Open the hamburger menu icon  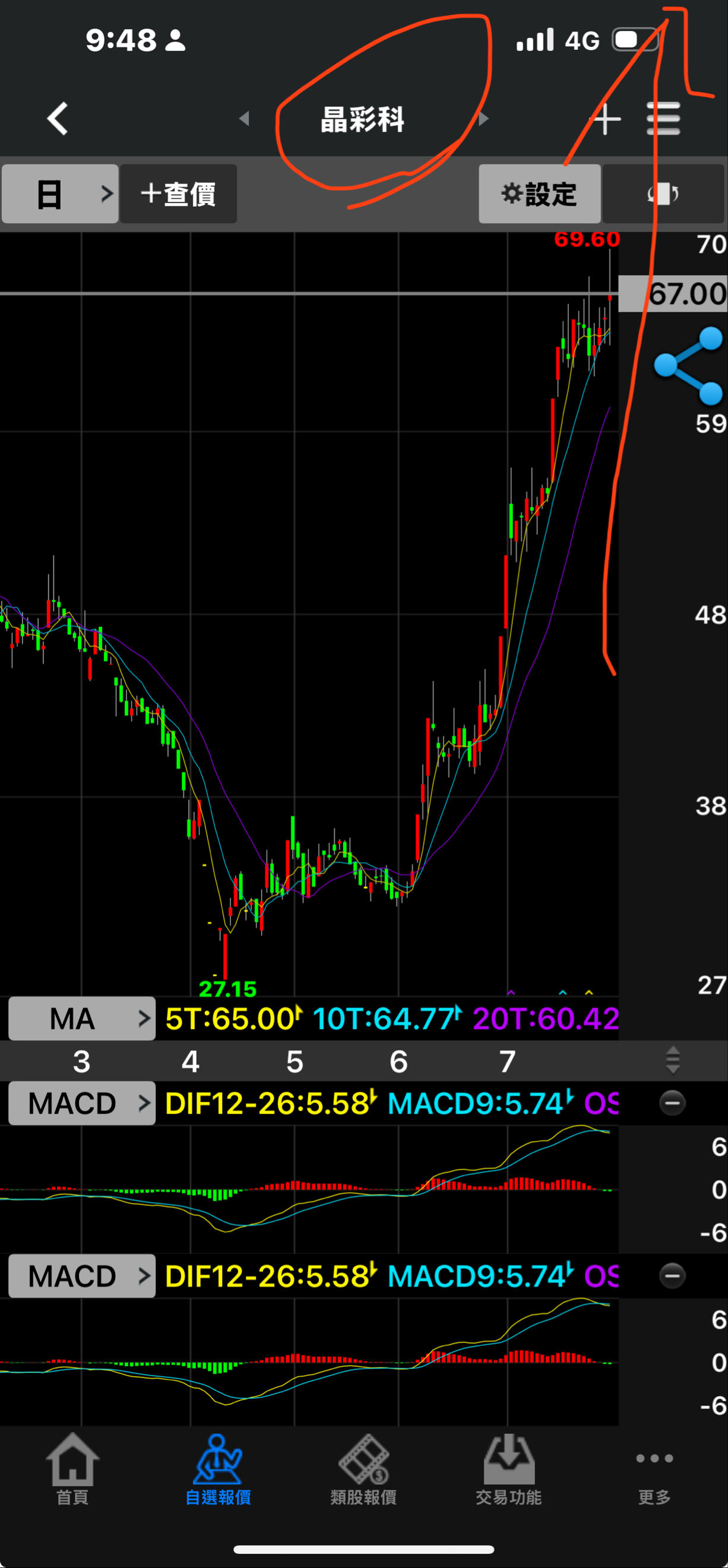coord(663,119)
